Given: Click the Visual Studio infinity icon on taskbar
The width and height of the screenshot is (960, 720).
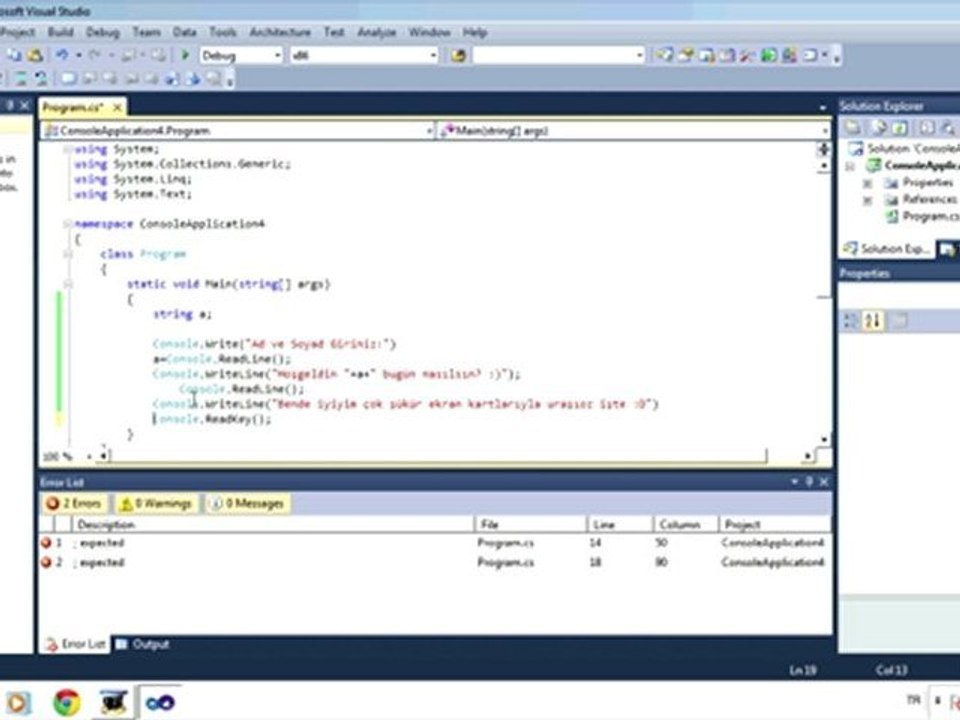Looking at the screenshot, I should [160, 702].
